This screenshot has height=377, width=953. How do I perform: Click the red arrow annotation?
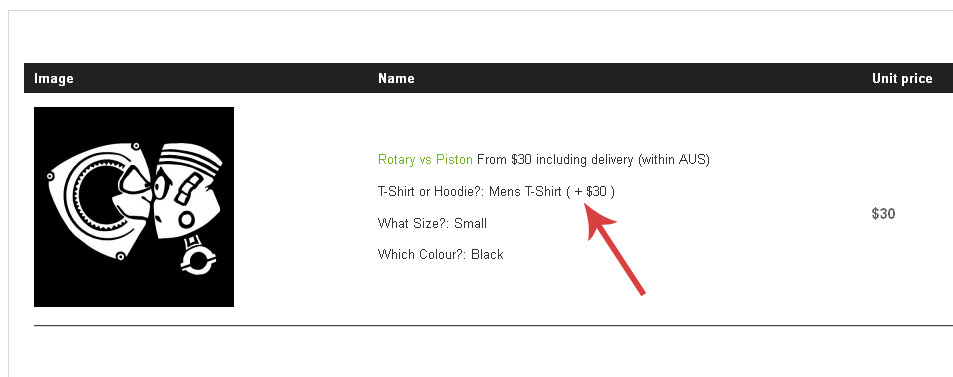[614, 249]
